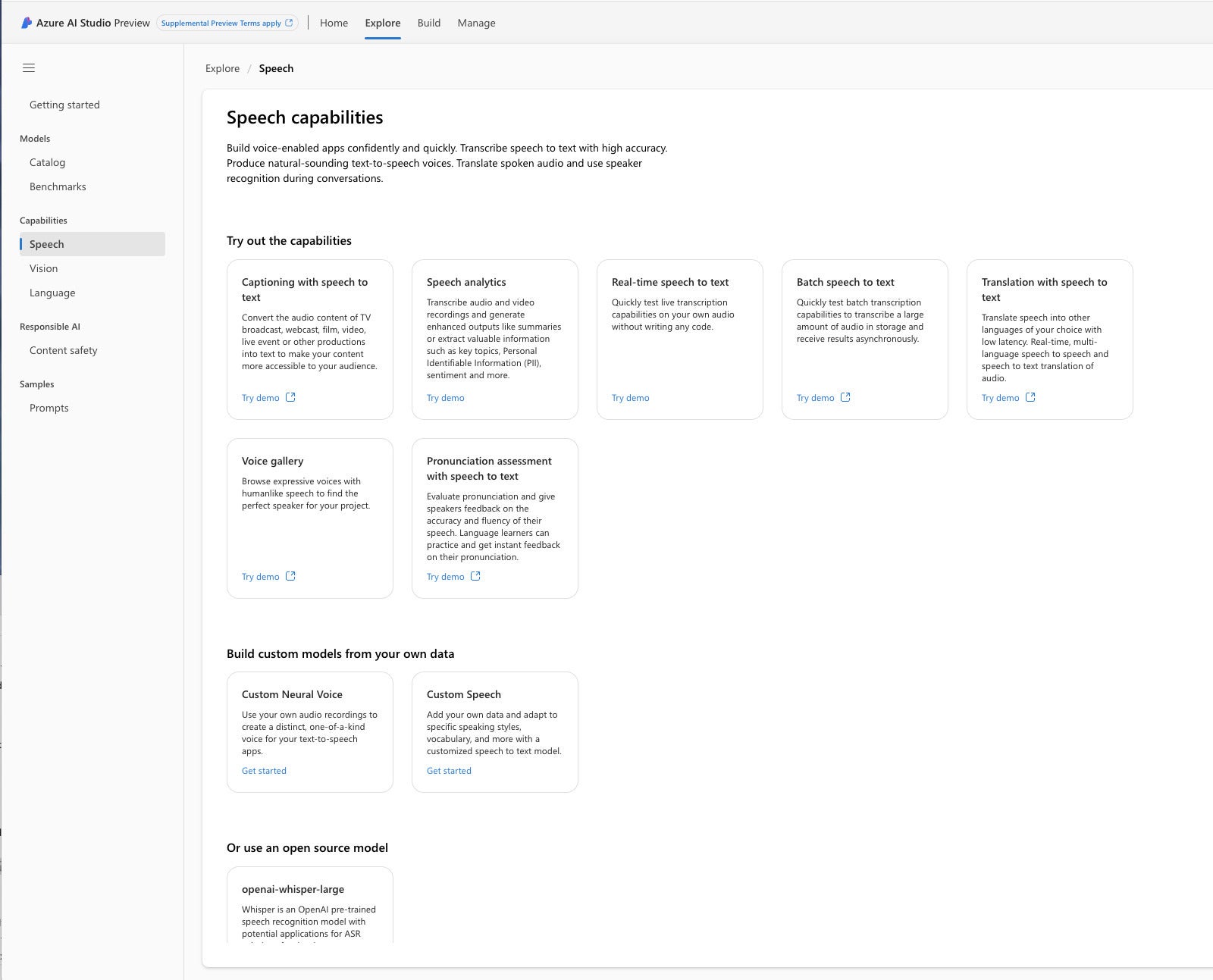The width and height of the screenshot is (1213, 980).
Task: Click external link icon in Pronunciation assessment card
Action: pos(475,576)
